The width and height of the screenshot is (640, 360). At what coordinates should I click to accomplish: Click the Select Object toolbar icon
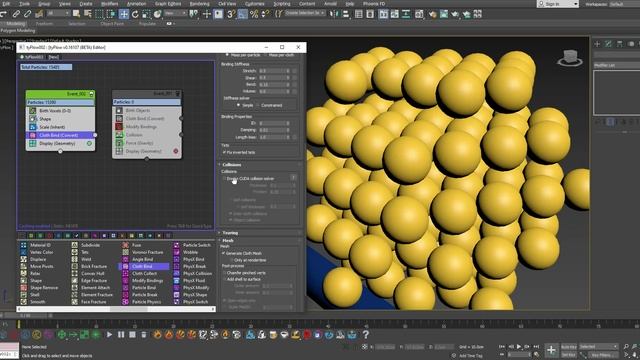[x=76, y=14]
